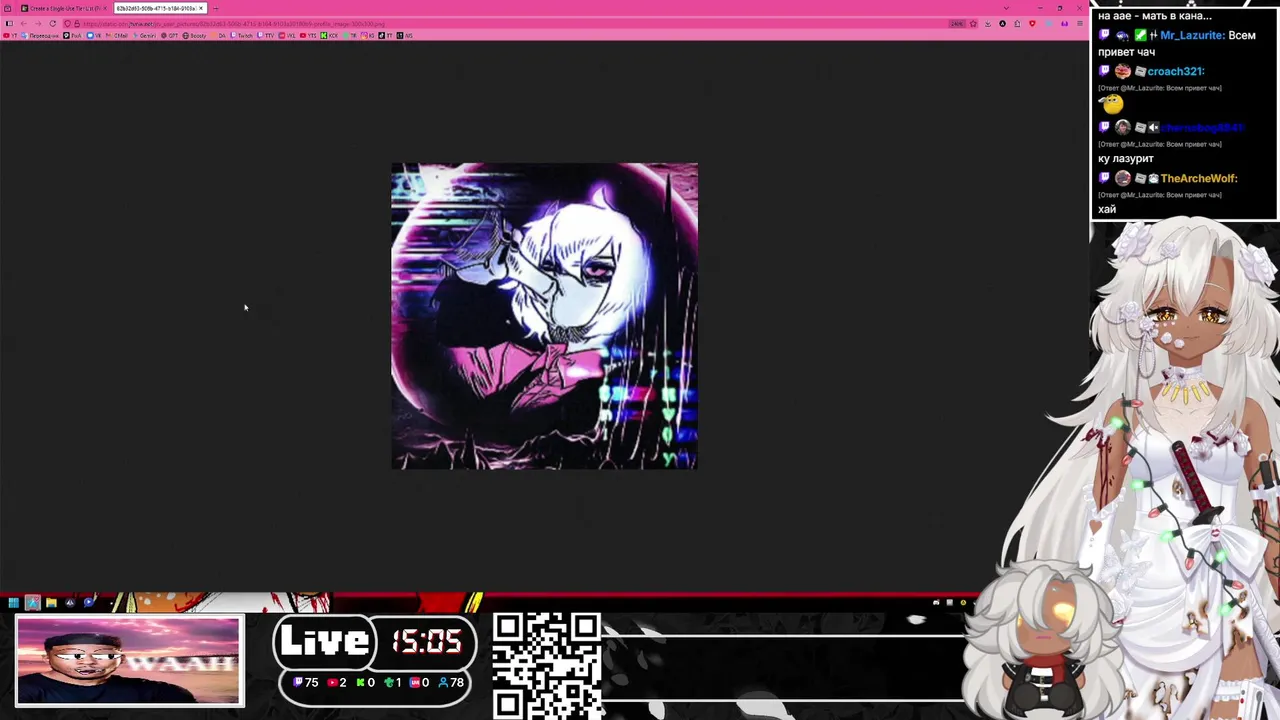Open the browser hamburger application menu
This screenshot has width=1280, height=720.
[1080, 24]
